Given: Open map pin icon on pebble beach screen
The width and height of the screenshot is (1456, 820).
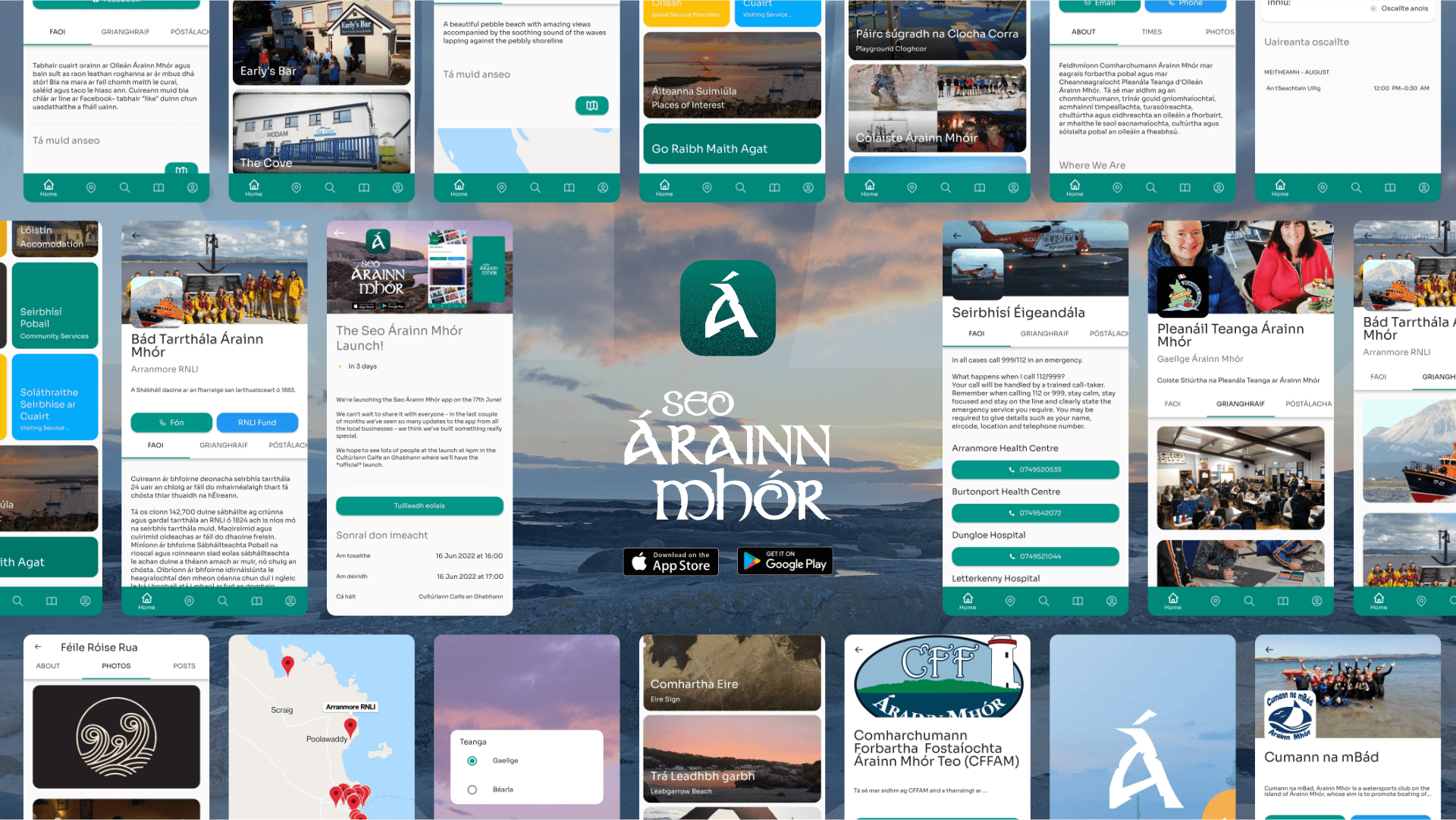Looking at the screenshot, I should click(x=501, y=187).
